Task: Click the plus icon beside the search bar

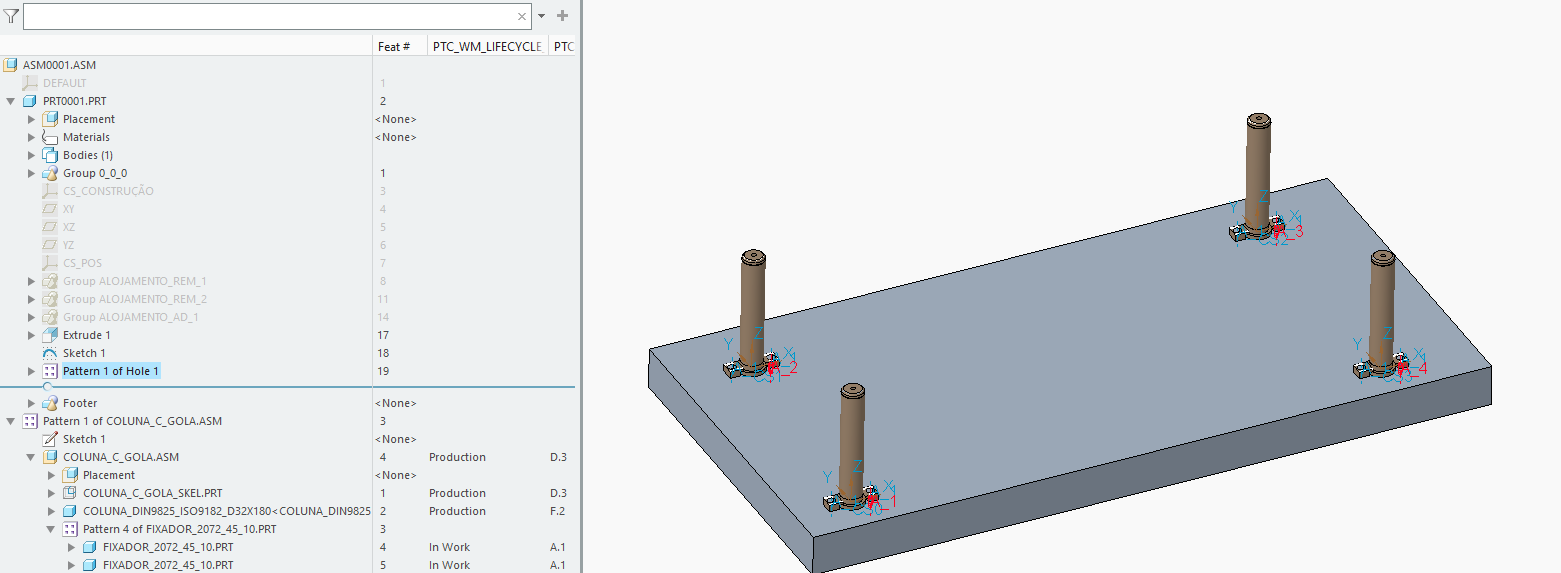Action: click(562, 16)
